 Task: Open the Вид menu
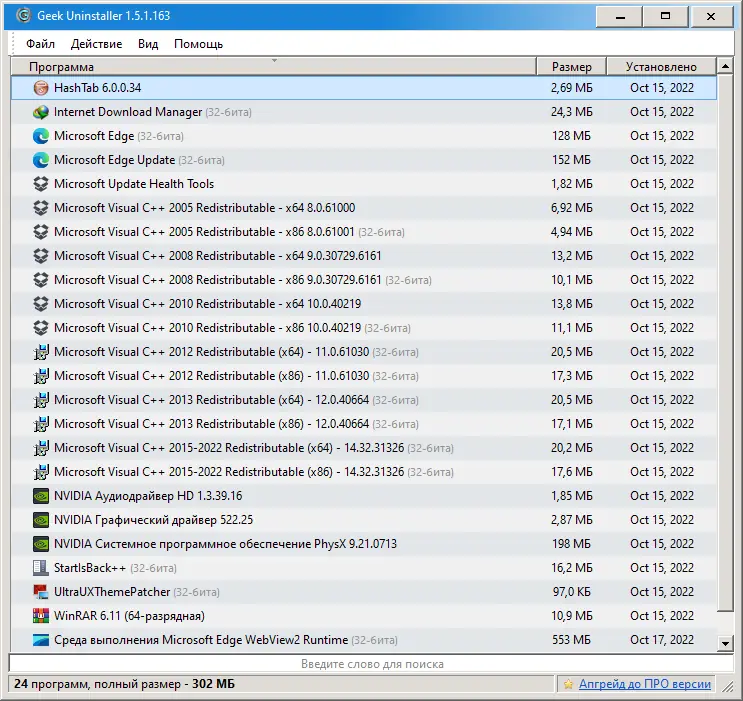tap(148, 44)
